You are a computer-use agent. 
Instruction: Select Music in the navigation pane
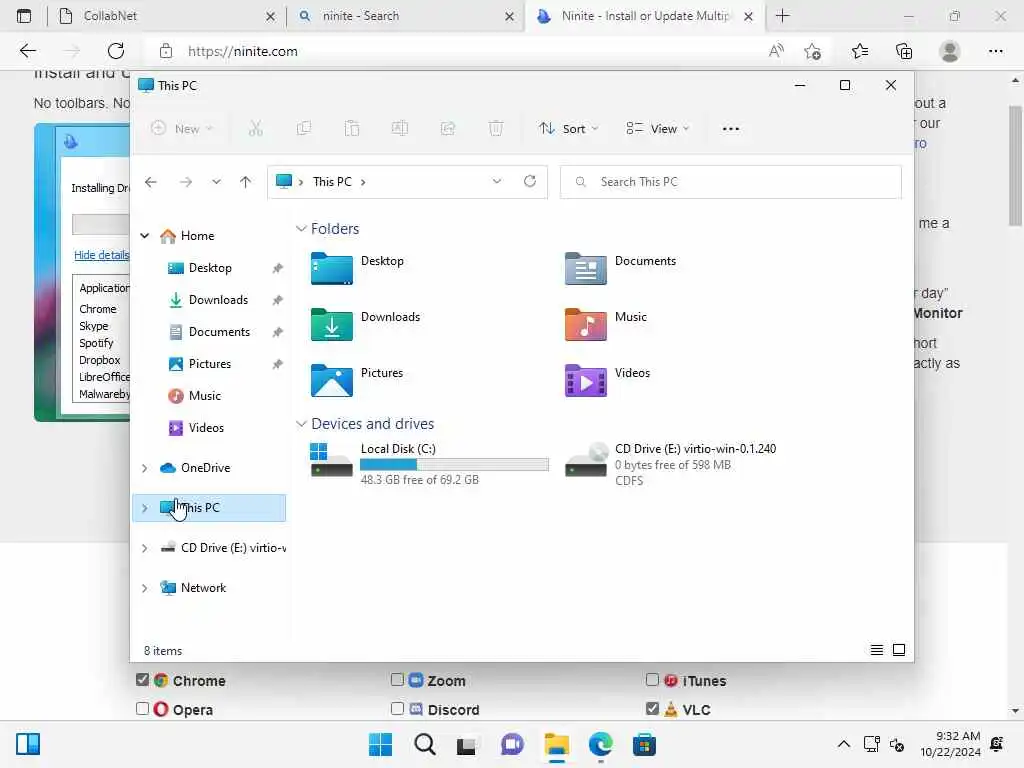(204, 396)
